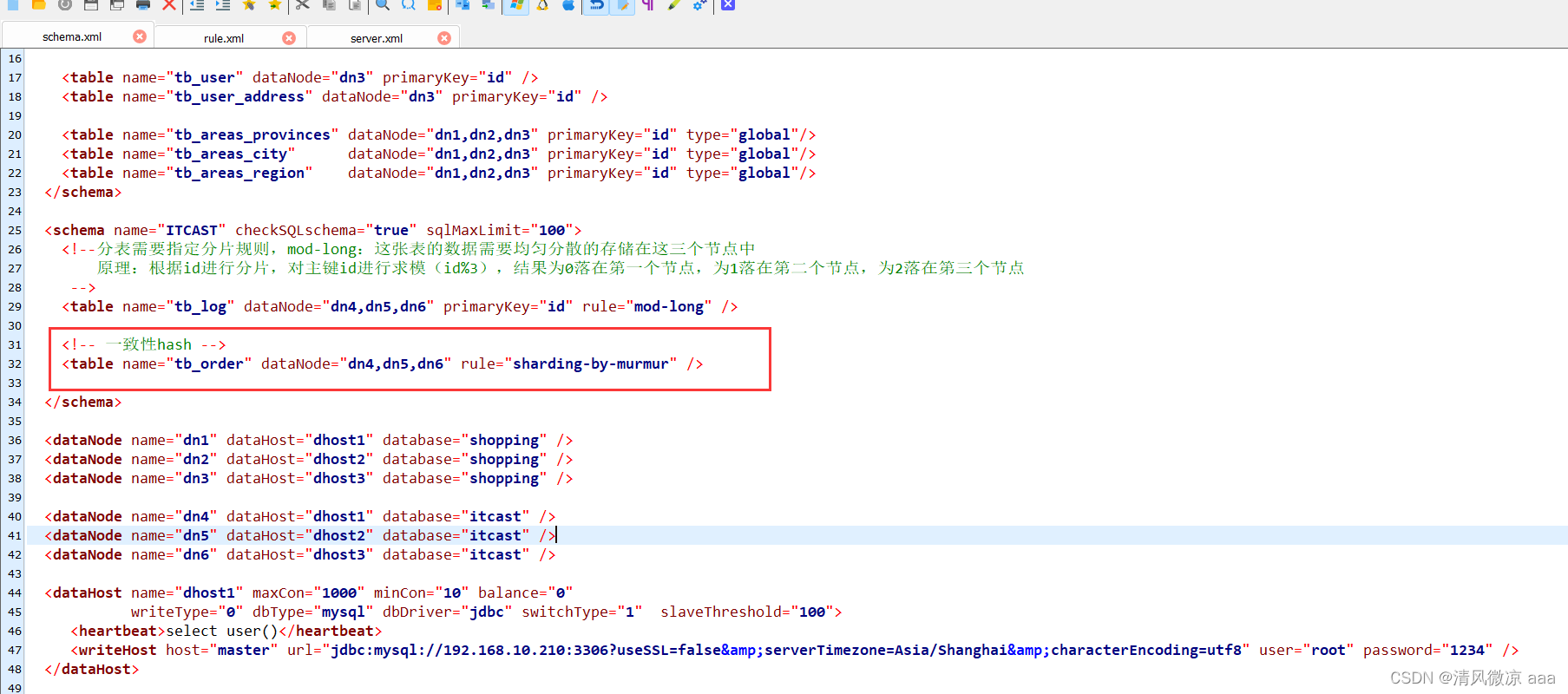This screenshot has width=1568, height=694.
Task: Click dataNode name "dn2" text
Action: 196,460
